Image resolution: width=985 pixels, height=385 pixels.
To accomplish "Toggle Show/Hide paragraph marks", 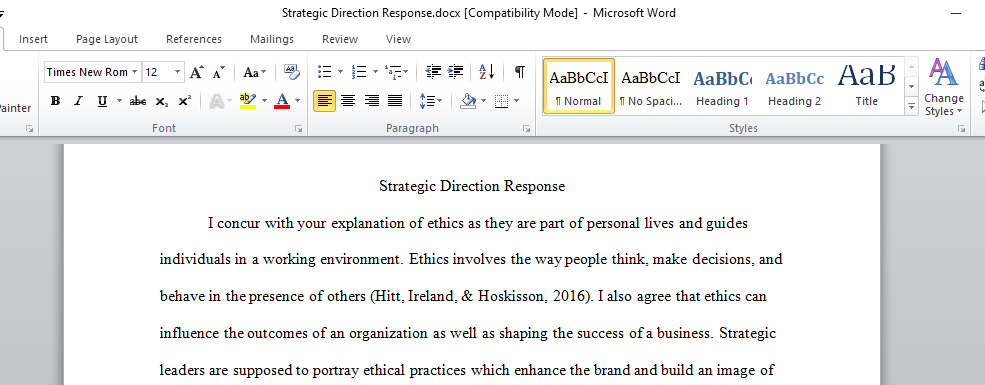I will (520, 72).
